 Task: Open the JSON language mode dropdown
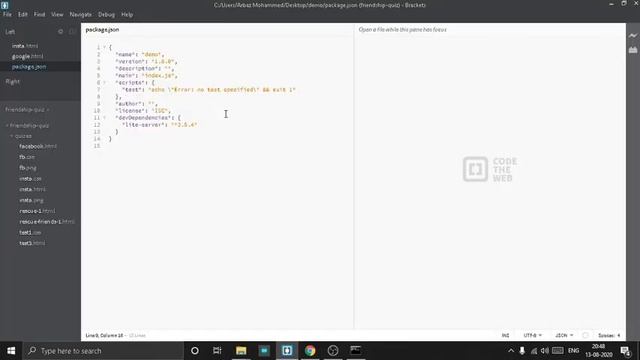564,335
